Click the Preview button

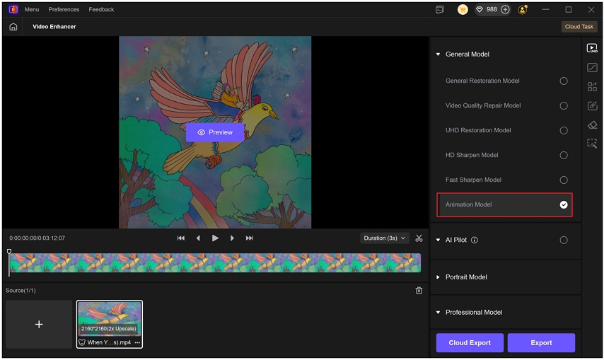pos(215,132)
